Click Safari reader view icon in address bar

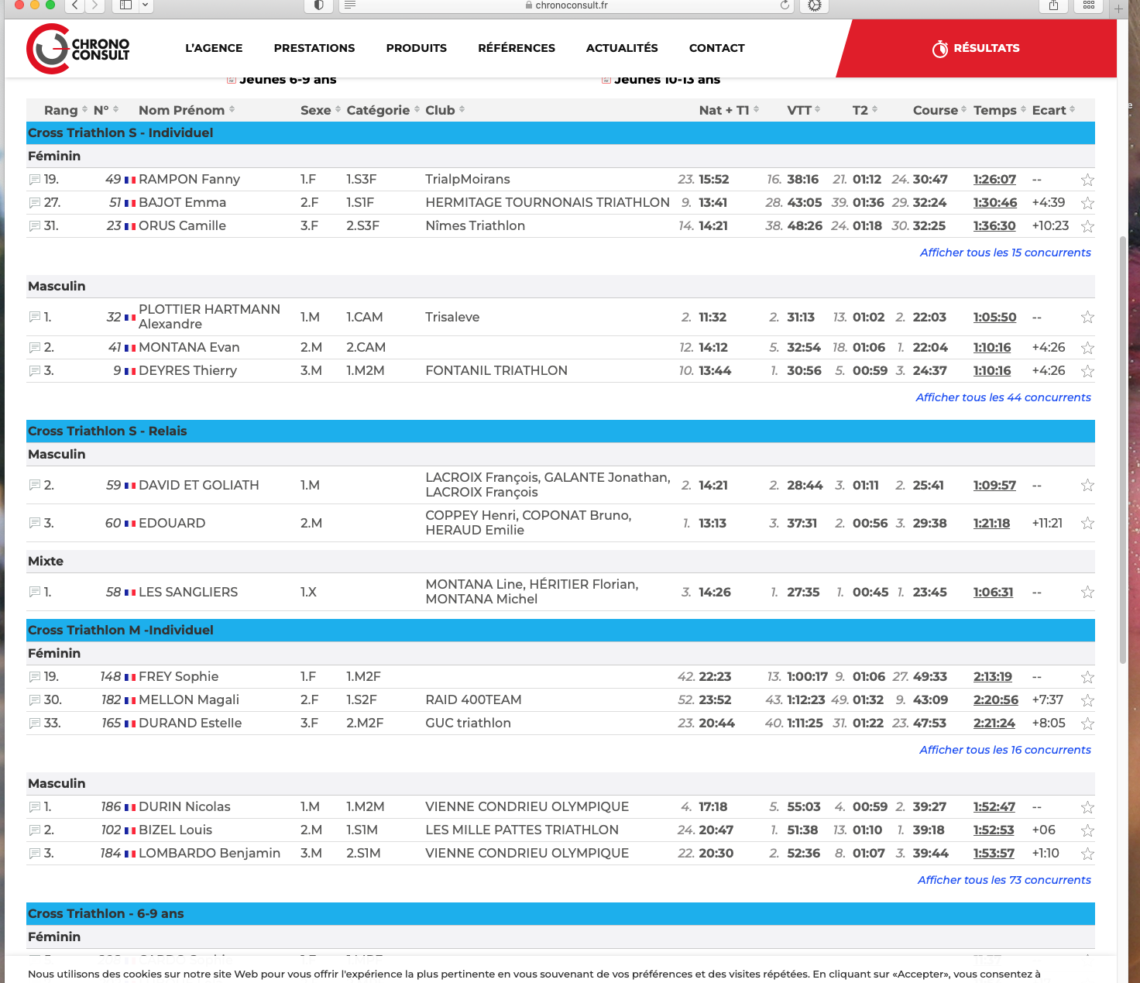point(349,6)
